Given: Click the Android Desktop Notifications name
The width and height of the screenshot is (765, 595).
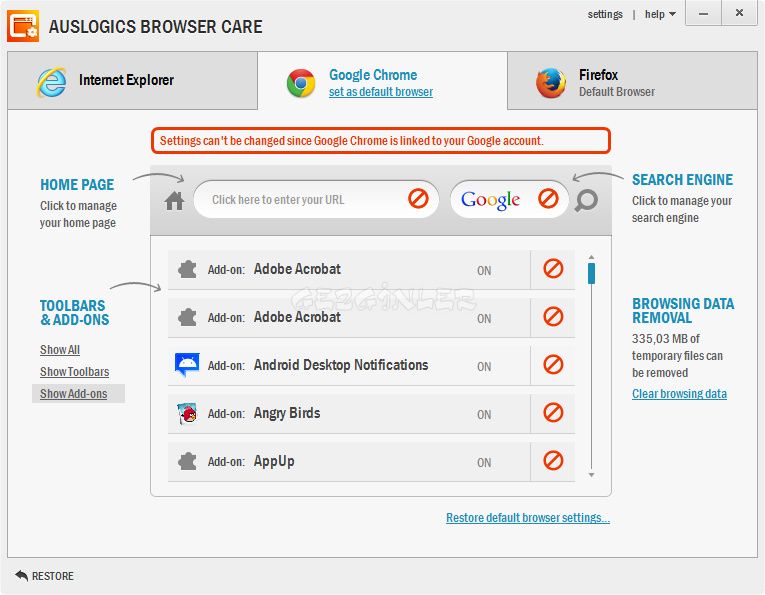Looking at the screenshot, I should 341,365.
